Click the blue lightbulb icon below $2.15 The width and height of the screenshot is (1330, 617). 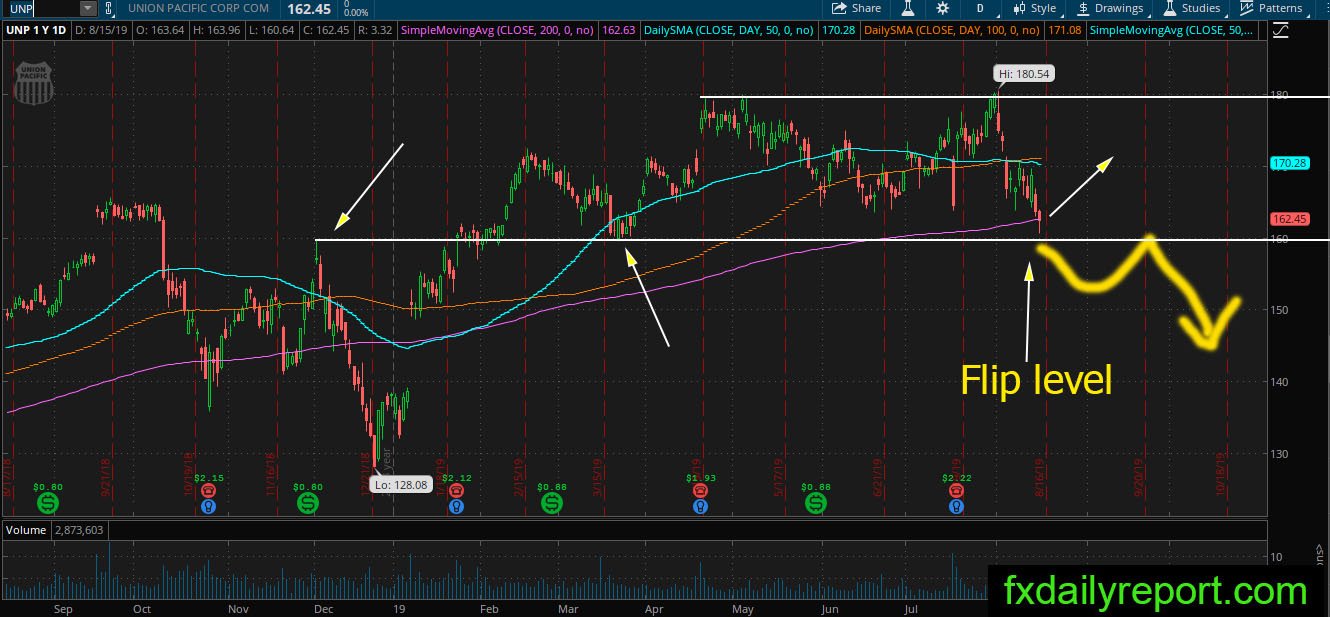tap(207, 506)
